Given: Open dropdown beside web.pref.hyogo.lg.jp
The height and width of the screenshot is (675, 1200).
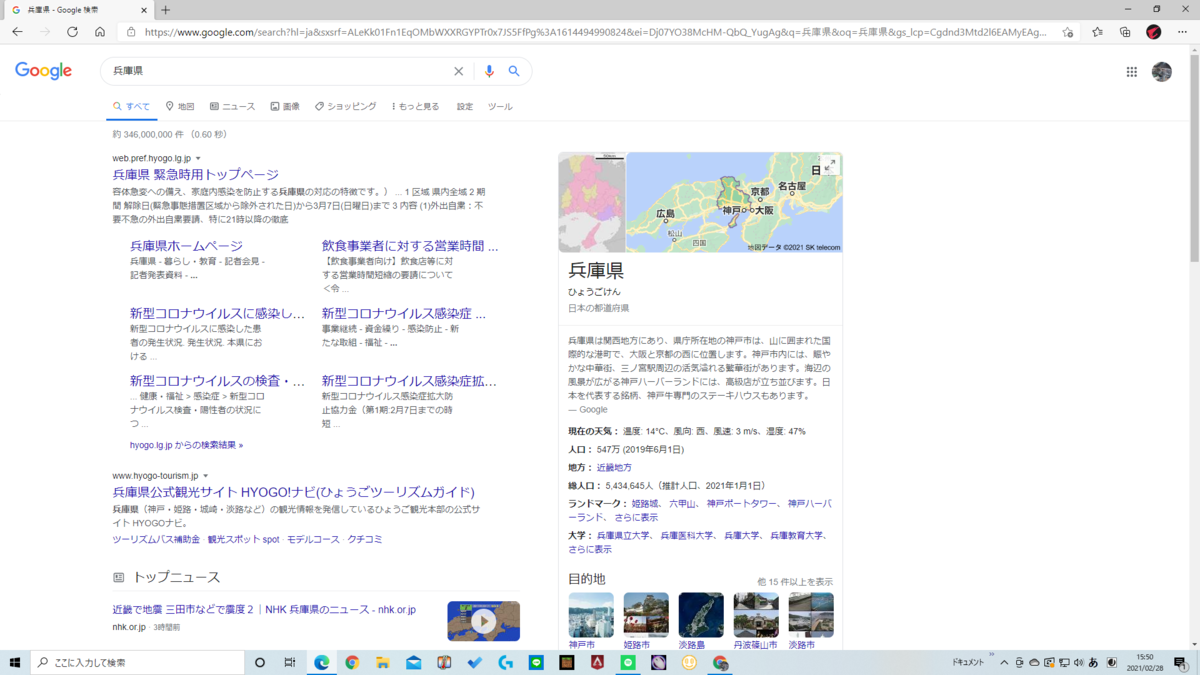Looking at the screenshot, I should pos(198,159).
